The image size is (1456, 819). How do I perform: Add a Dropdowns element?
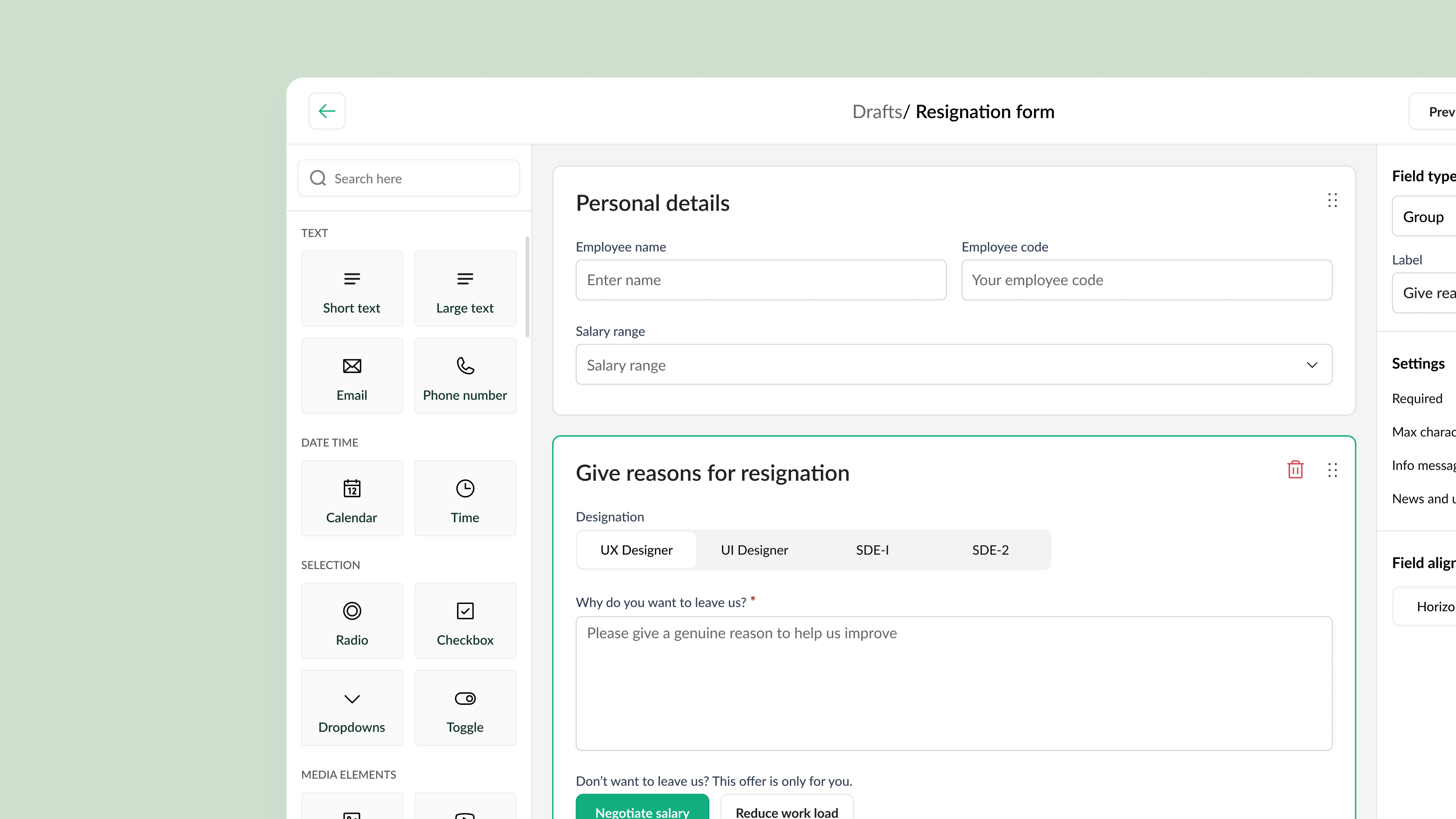point(351,708)
